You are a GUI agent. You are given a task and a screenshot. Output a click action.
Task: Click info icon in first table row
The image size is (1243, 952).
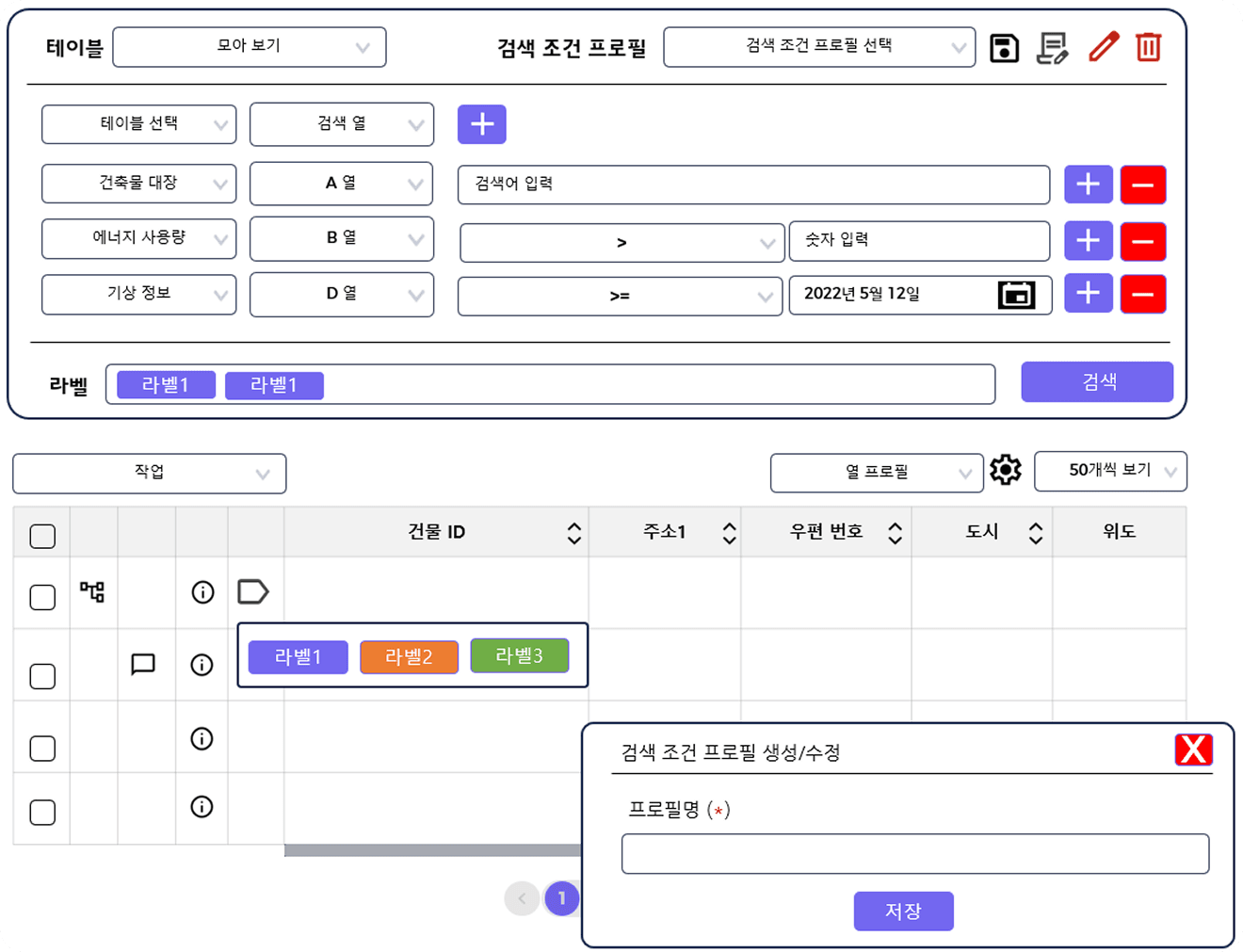click(x=202, y=592)
